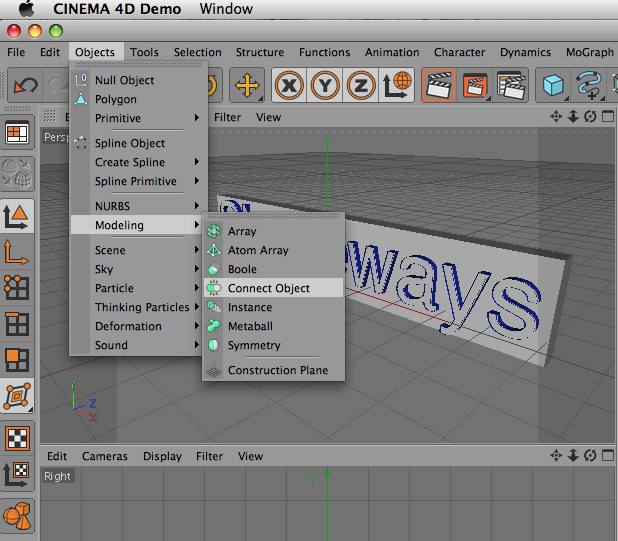Expand the Thinking Particles submenu
618x541 pixels.
138,307
